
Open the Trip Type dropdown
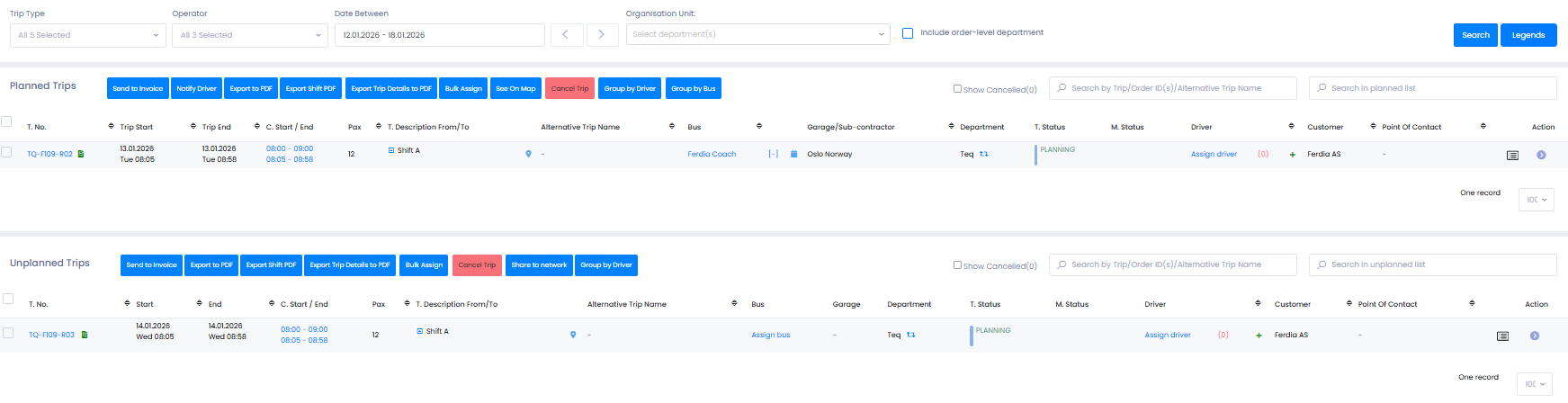[x=88, y=35]
